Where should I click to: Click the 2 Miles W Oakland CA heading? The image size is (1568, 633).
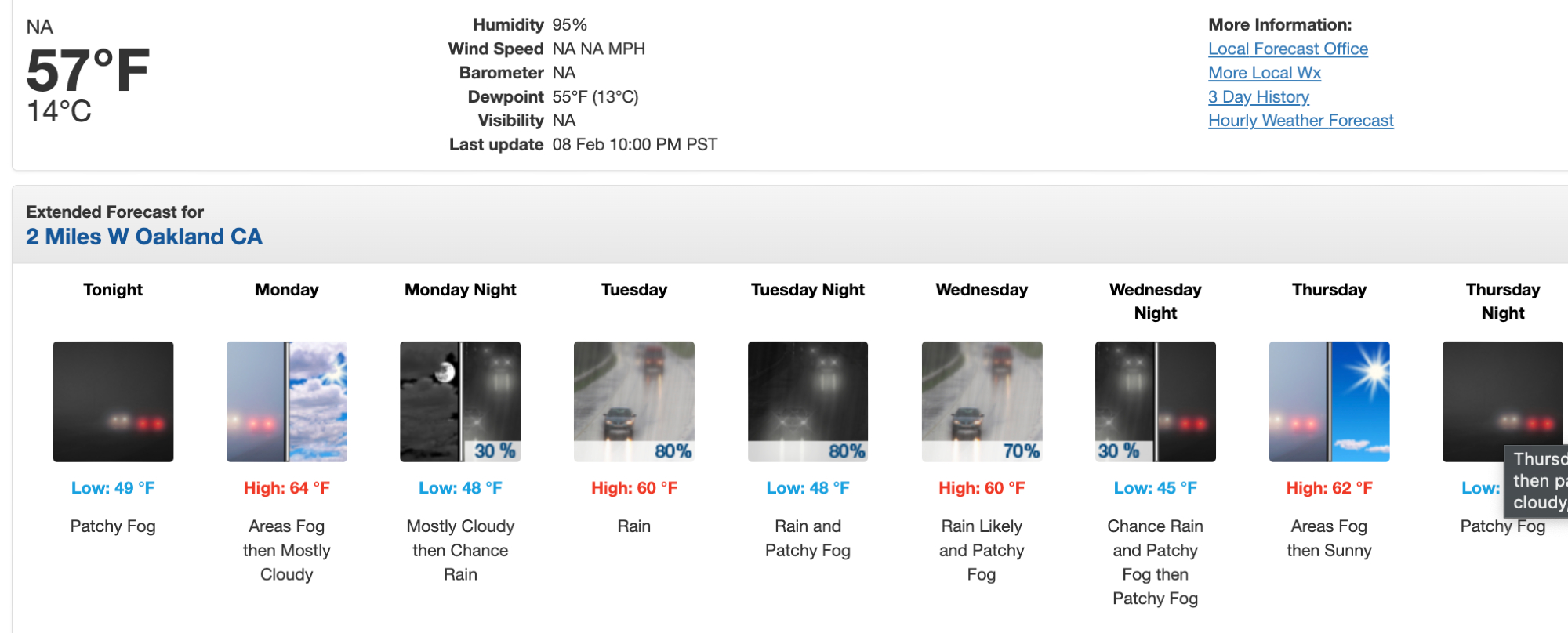click(x=144, y=237)
